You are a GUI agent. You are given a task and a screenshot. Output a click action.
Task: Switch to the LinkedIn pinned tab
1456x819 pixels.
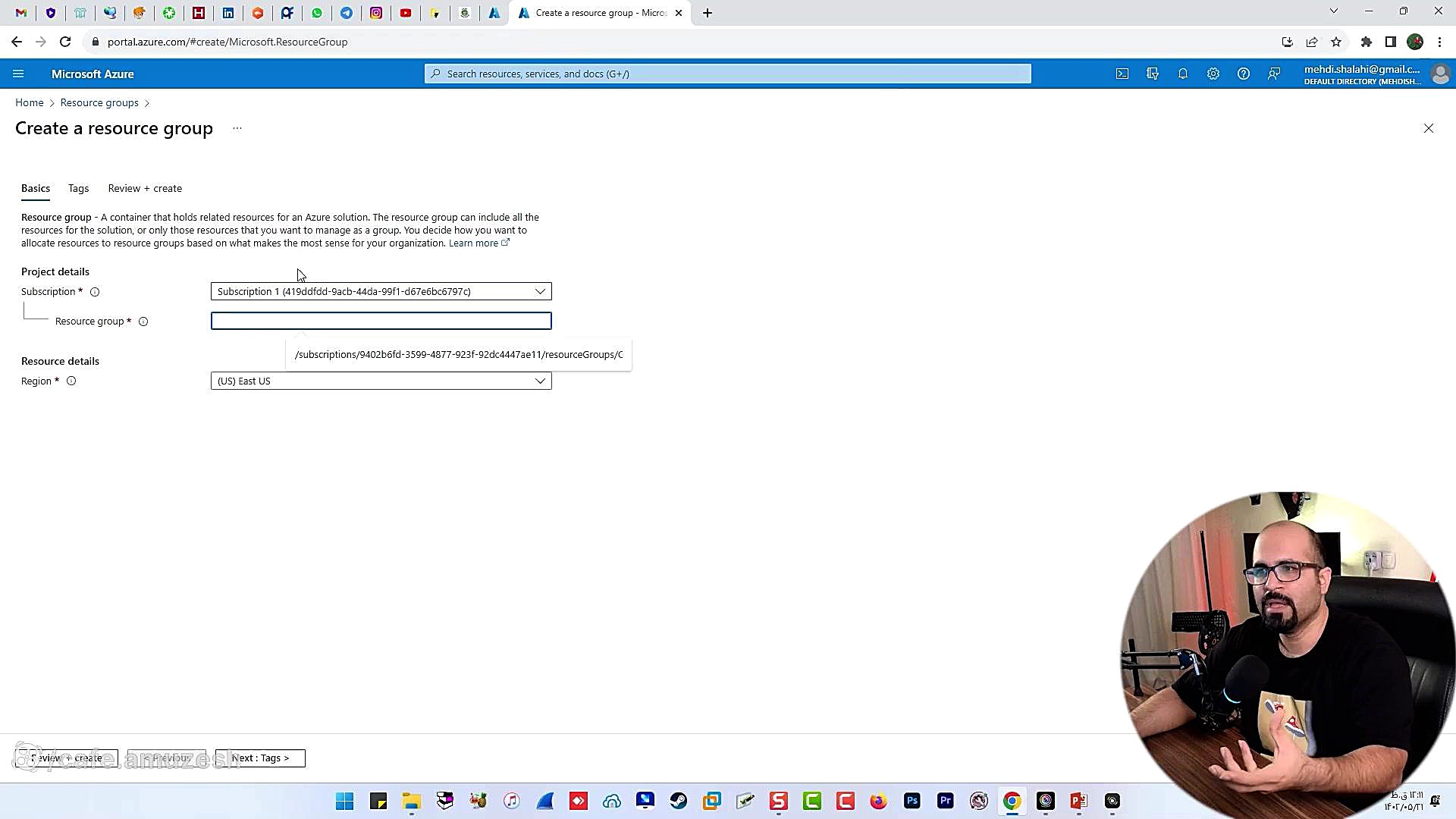pos(228,13)
